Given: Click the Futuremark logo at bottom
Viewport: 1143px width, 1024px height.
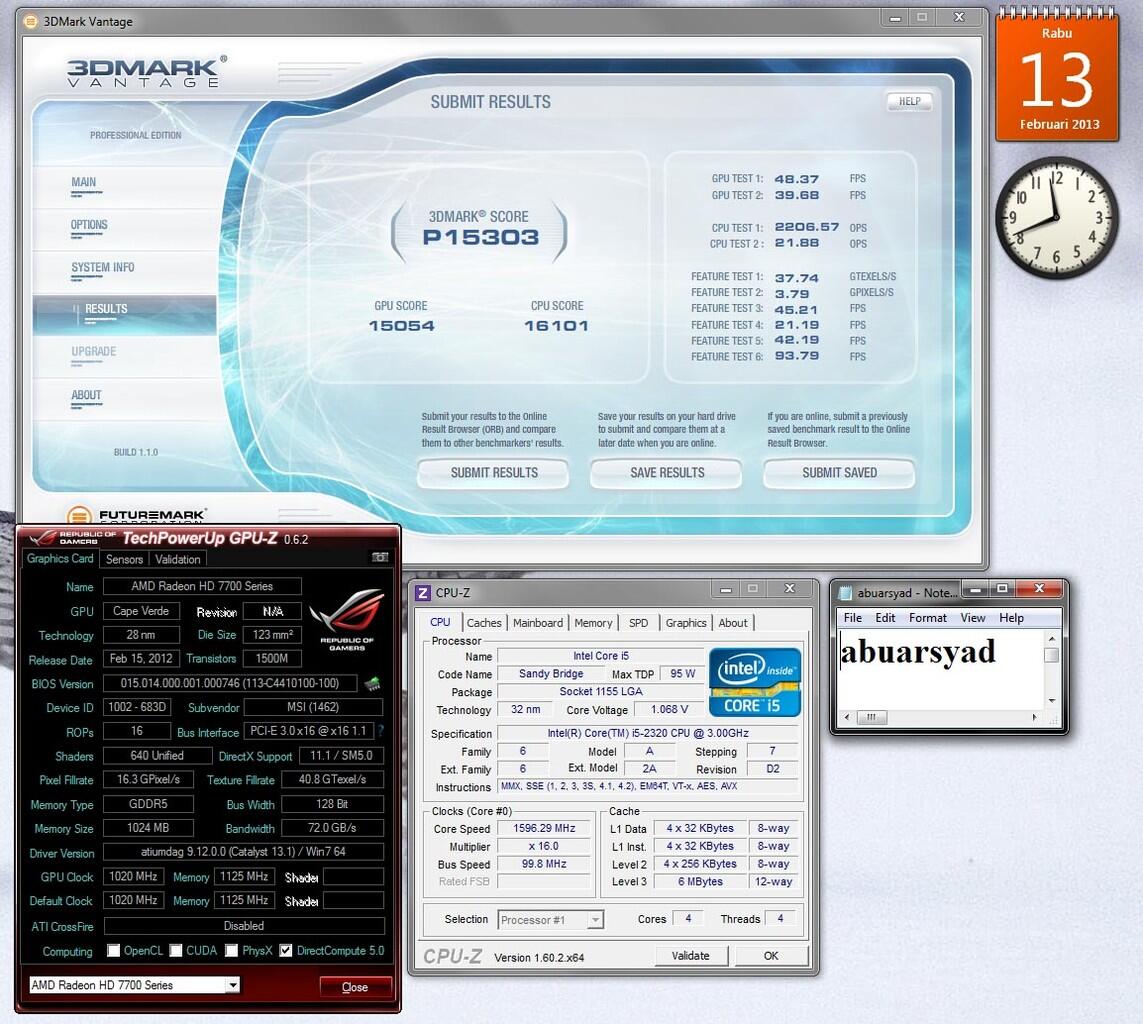Looking at the screenshot, I should 136,515.
